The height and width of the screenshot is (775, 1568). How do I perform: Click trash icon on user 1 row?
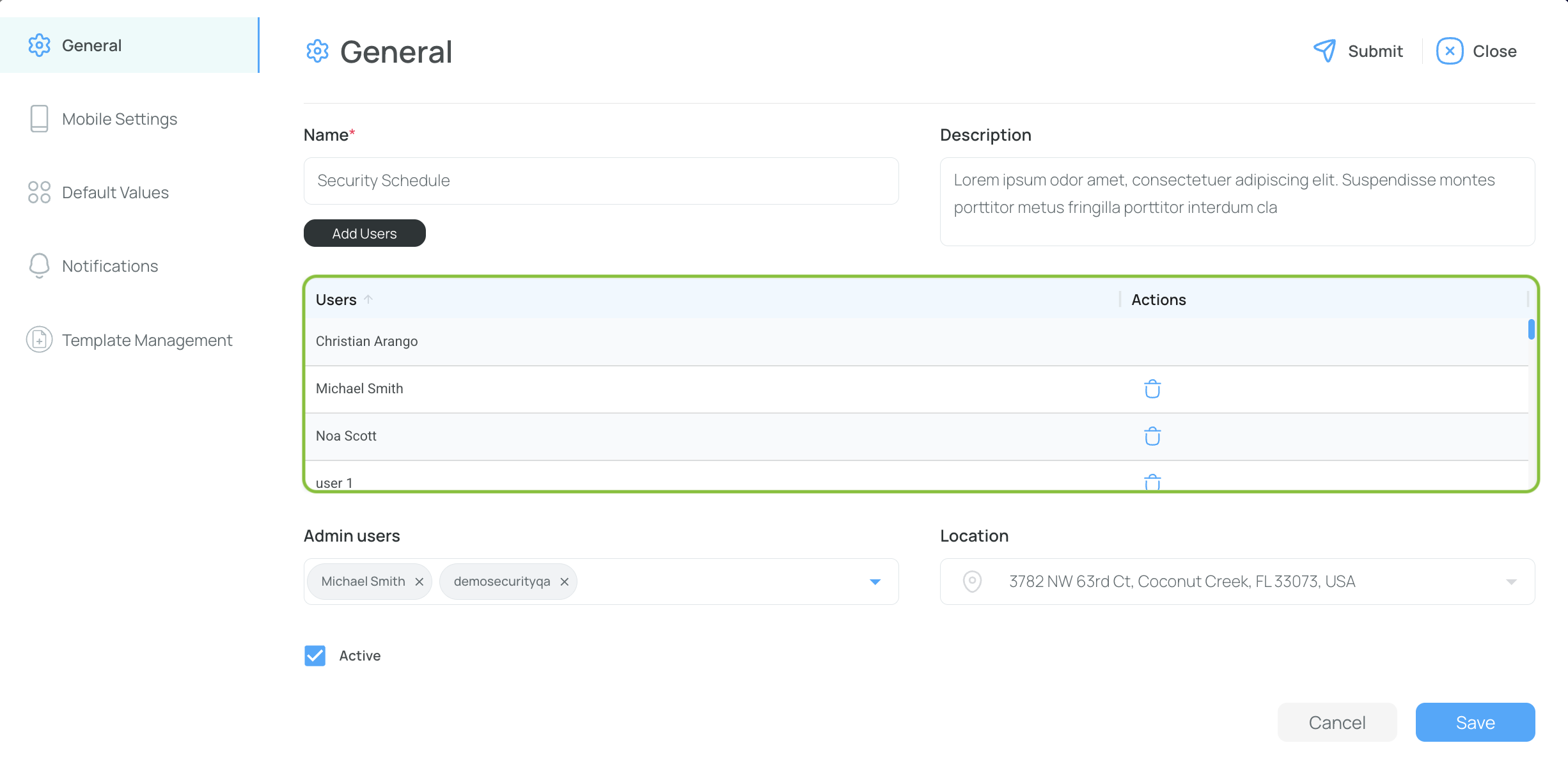pos(1152,481)
